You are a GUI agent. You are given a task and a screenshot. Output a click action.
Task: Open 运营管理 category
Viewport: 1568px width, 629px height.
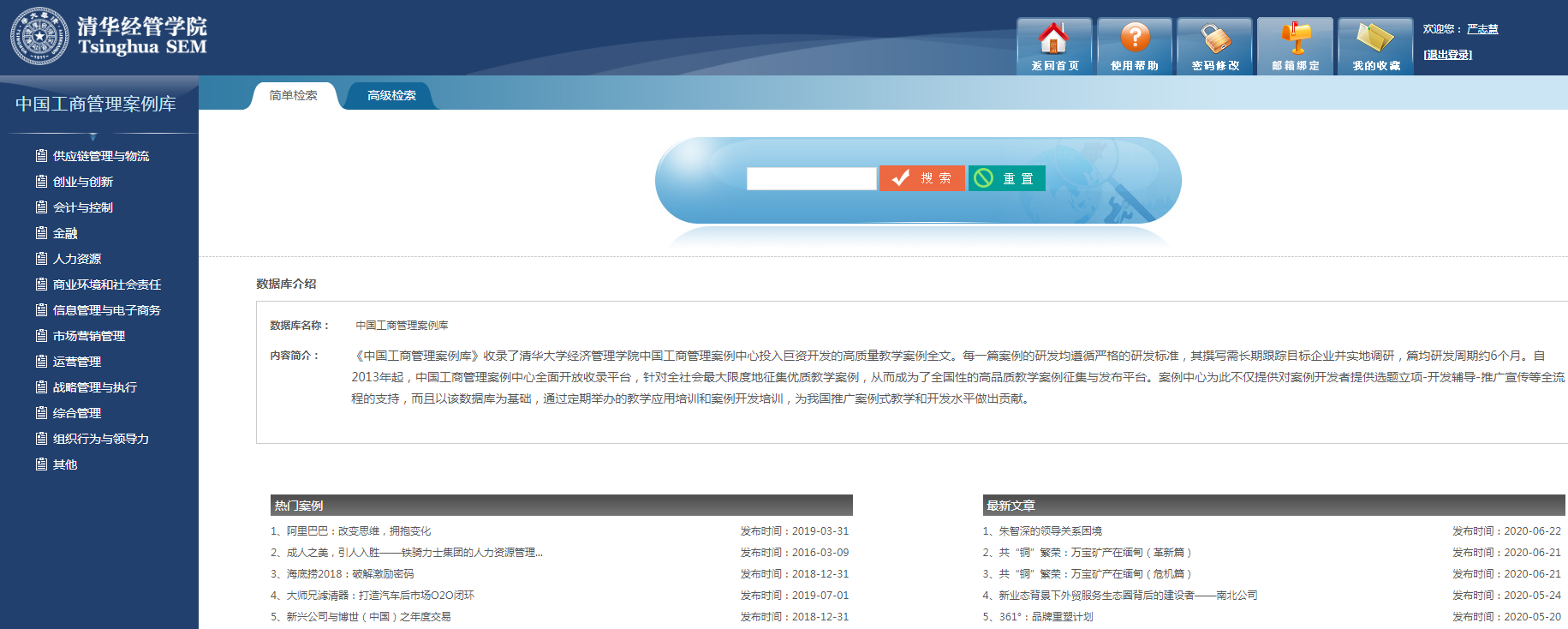pos(77,362)
